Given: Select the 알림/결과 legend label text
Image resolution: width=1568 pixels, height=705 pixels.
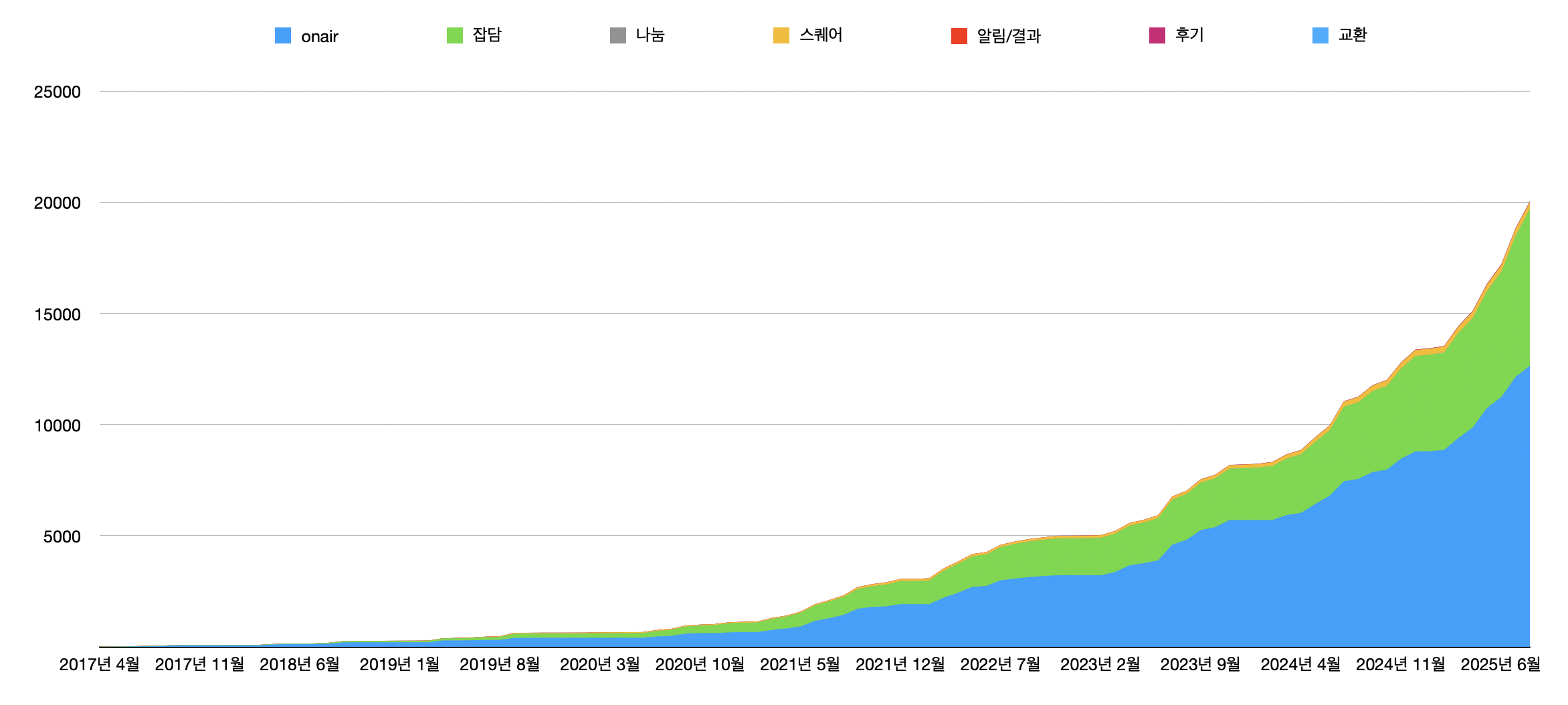Looking at the screenshot, I should [1009, 36].
